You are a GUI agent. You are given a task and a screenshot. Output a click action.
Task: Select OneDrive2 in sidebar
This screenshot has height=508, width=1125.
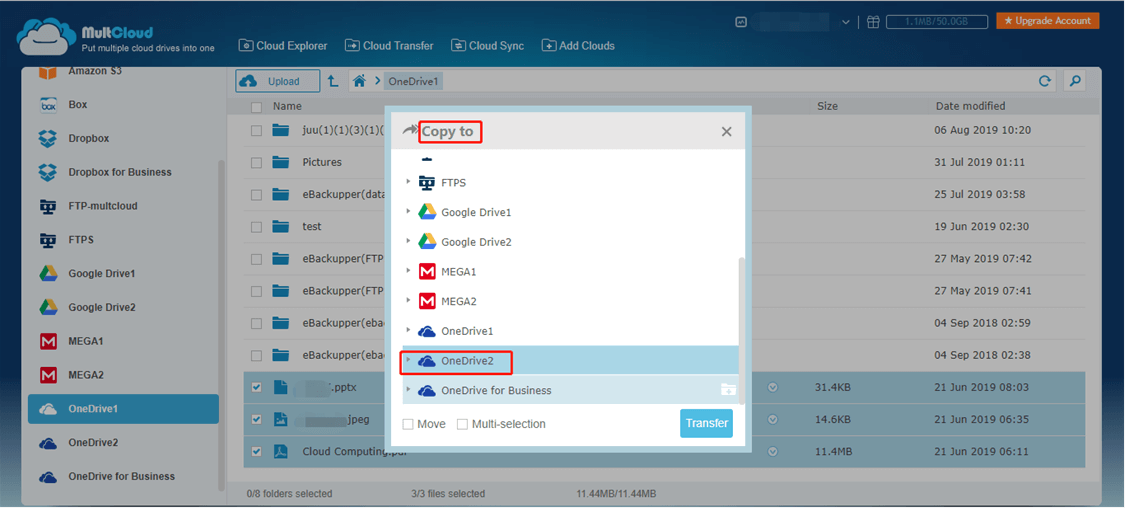pos(123,443)
